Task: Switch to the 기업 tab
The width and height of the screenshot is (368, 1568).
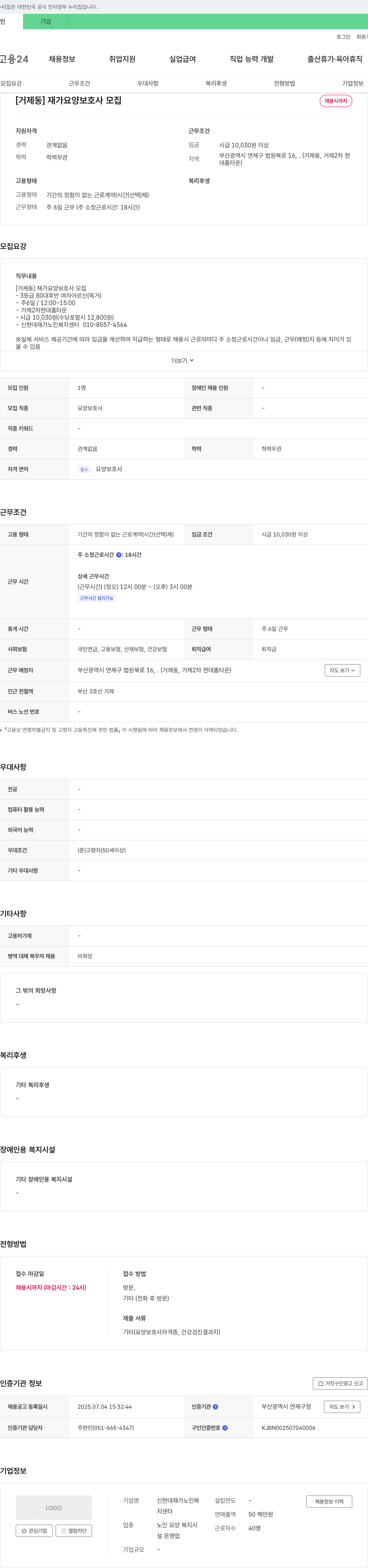Action: click(46, 22)
